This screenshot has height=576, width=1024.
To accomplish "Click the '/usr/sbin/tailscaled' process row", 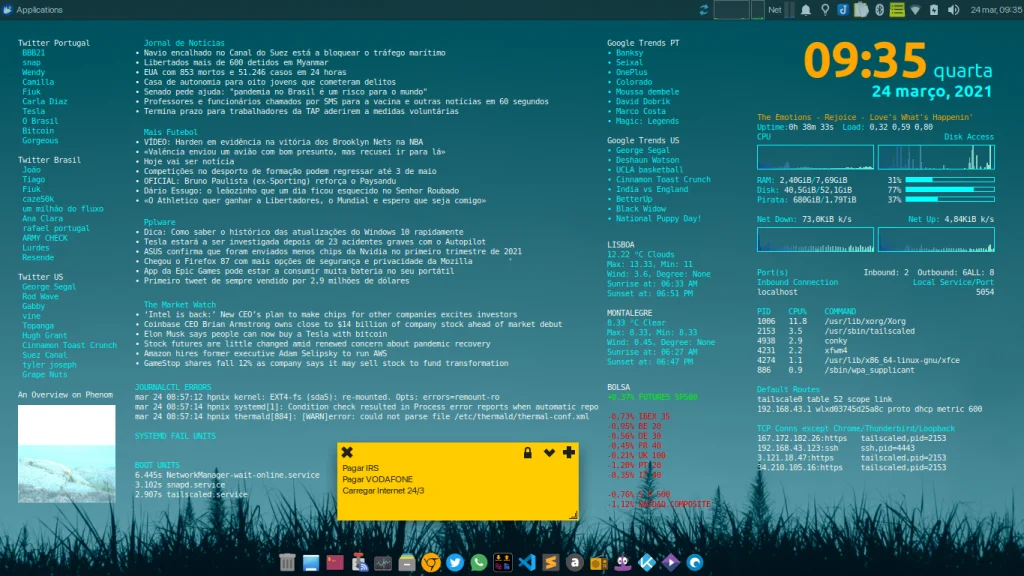I will (x=836, y=331).
